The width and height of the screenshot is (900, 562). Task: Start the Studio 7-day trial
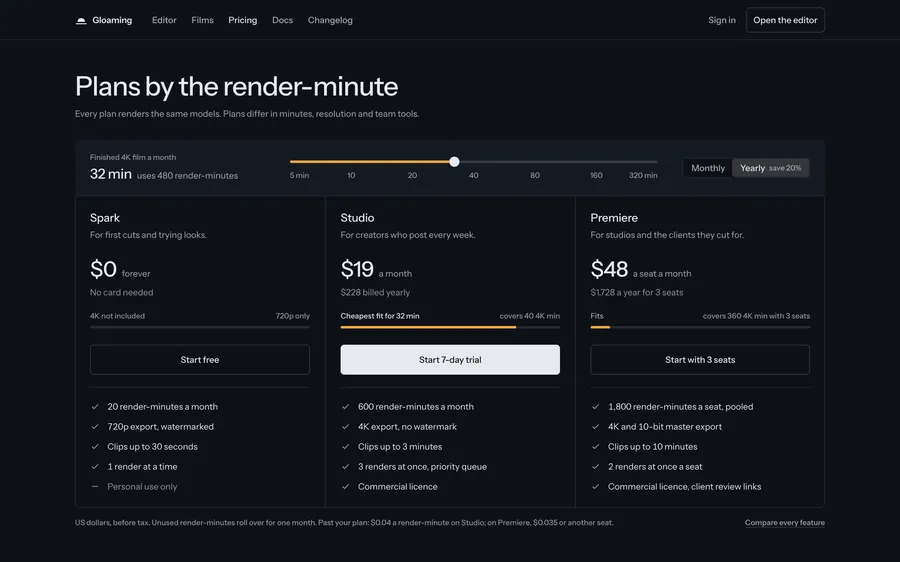pos(450,360)
